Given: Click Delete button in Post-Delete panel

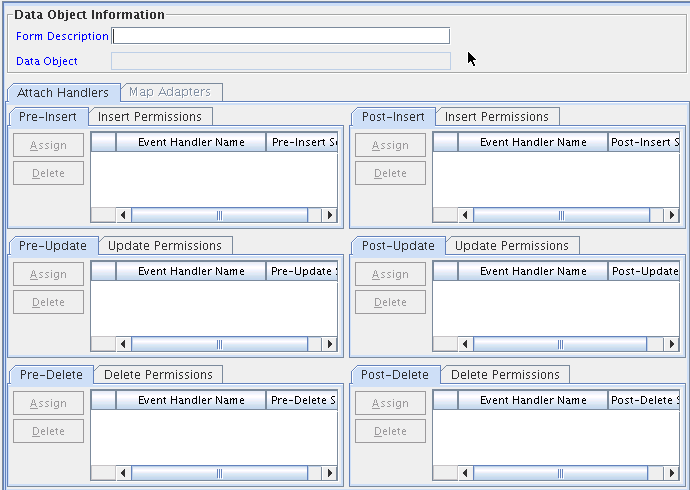Looking at the screenshot, I should tap(390, 431).
